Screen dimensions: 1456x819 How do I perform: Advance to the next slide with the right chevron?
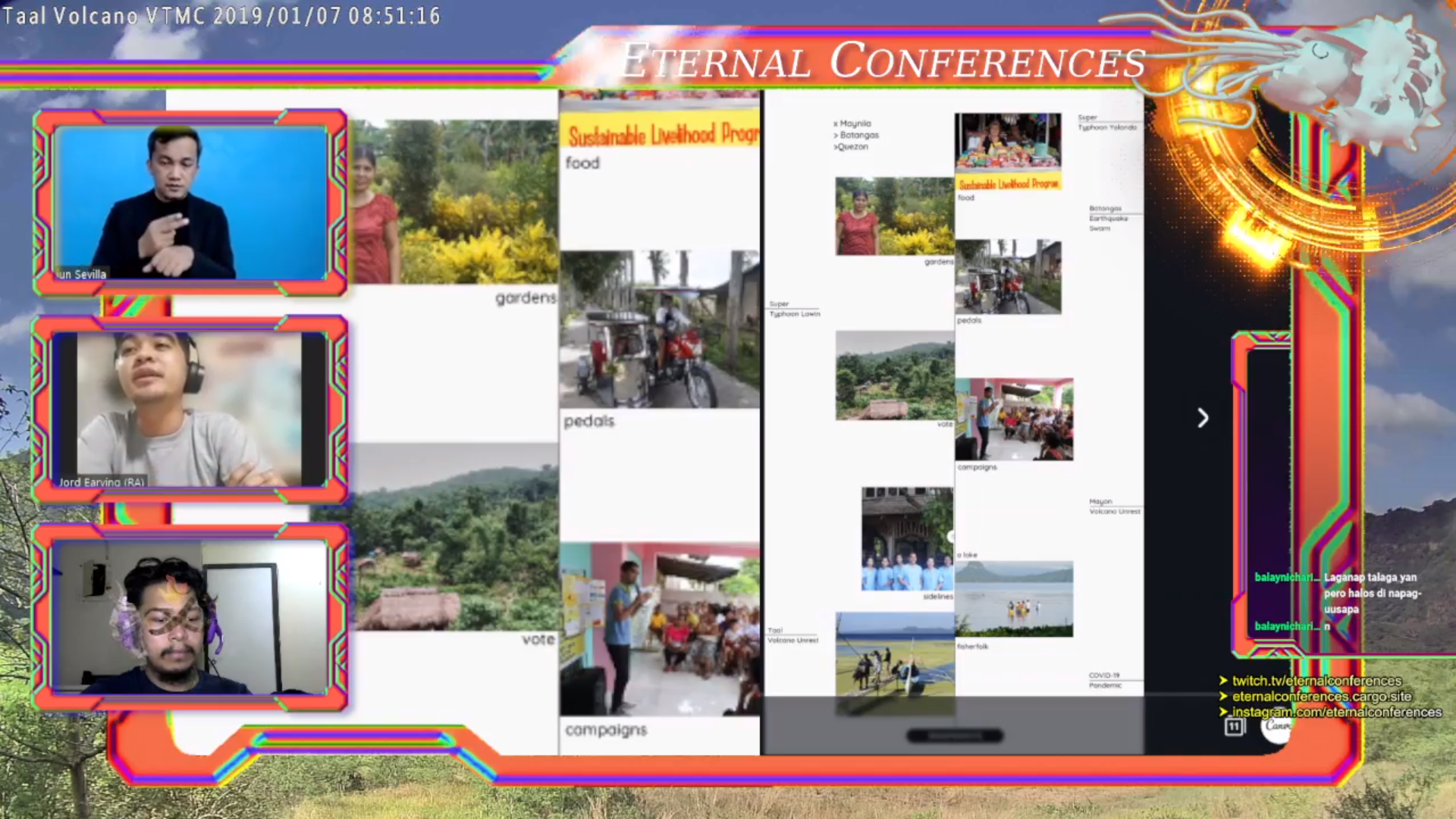(1203, 418)
